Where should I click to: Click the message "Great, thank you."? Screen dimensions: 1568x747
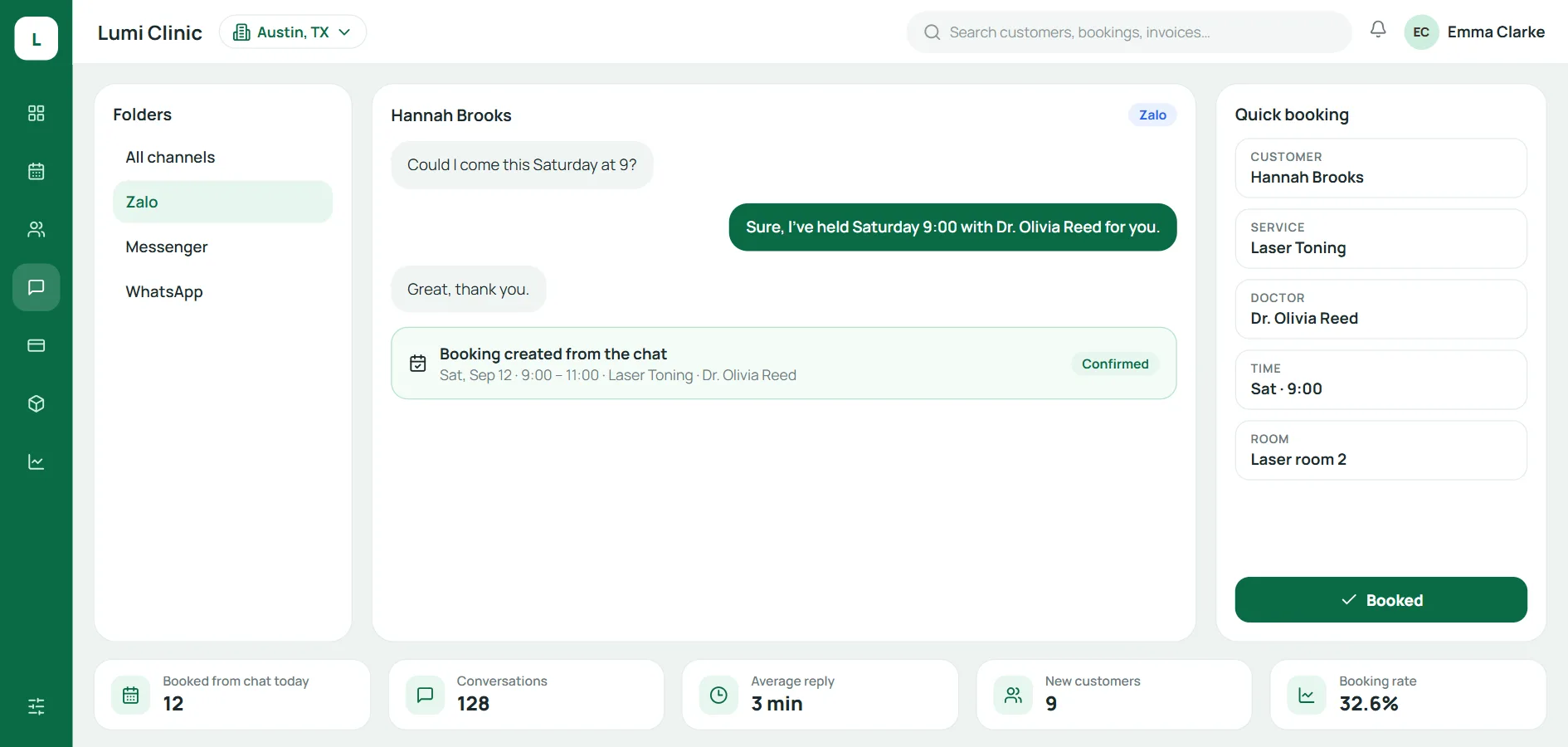click(468, 289)
